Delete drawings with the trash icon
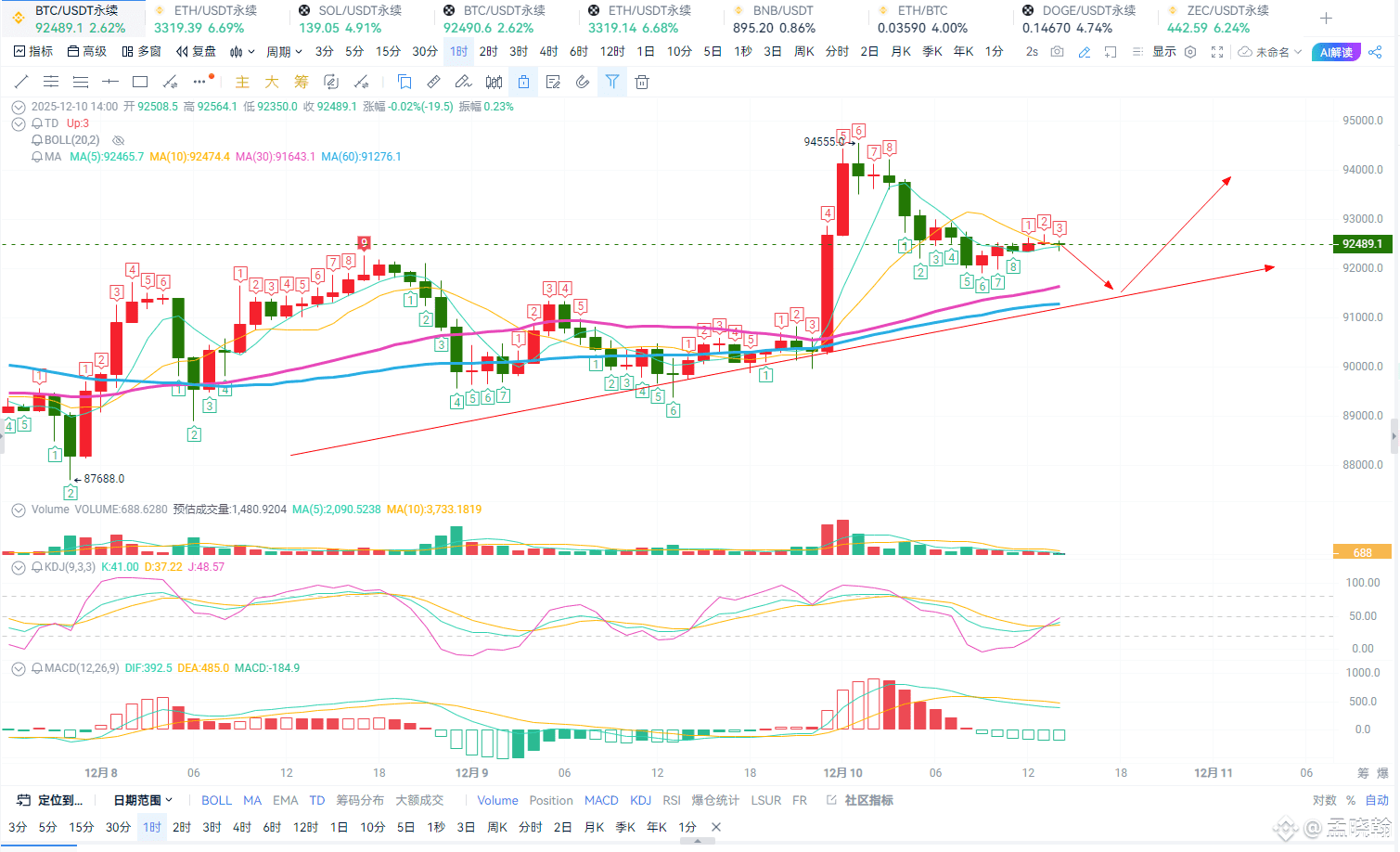 642,82
